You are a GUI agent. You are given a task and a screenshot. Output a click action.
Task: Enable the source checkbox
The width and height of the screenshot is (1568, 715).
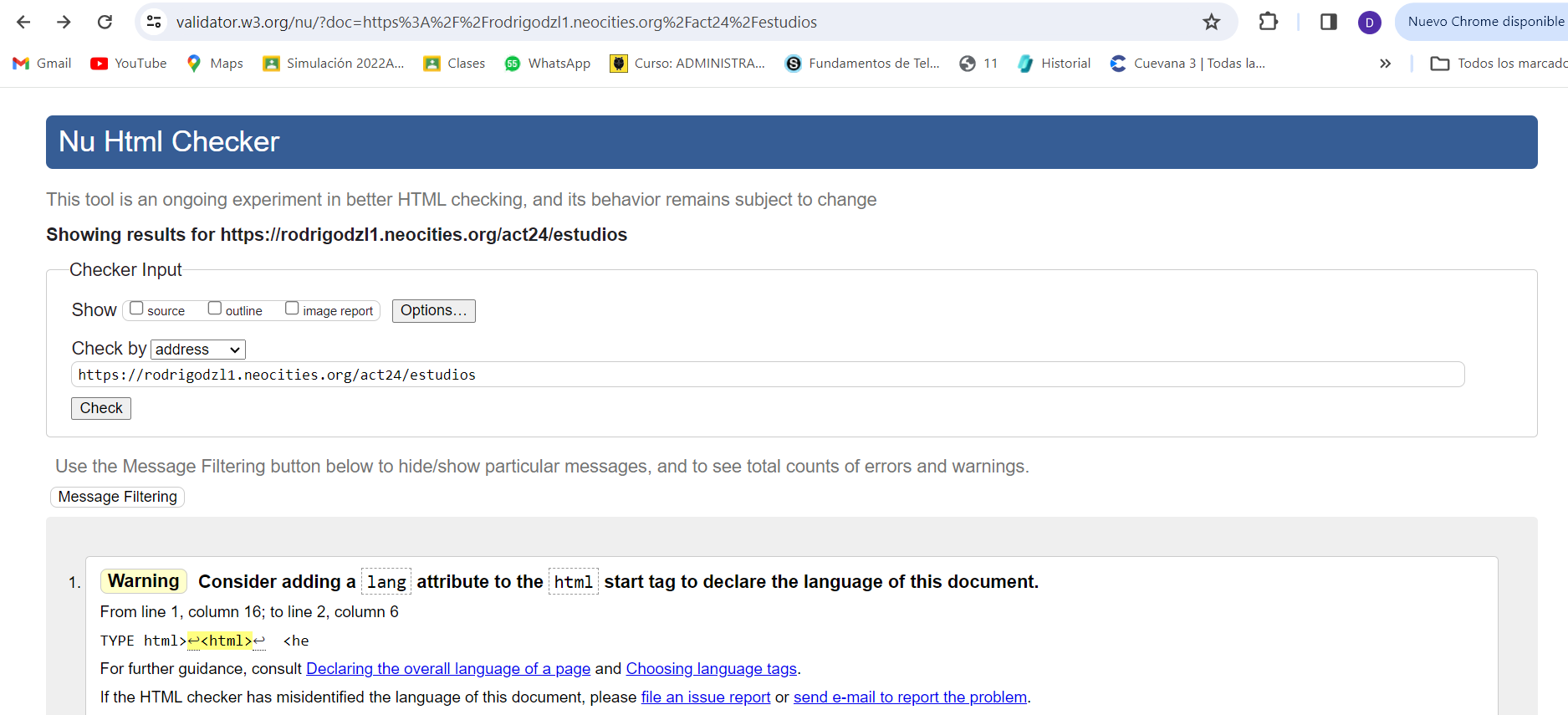point(136,309)
